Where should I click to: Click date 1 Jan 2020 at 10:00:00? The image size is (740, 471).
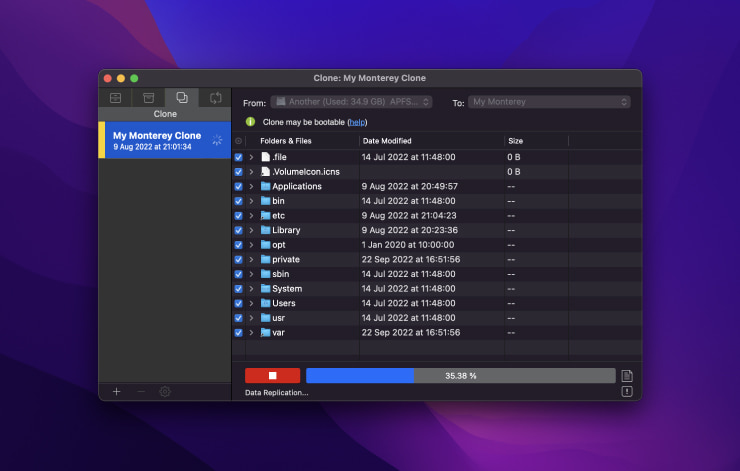click(x=408, y=245)
